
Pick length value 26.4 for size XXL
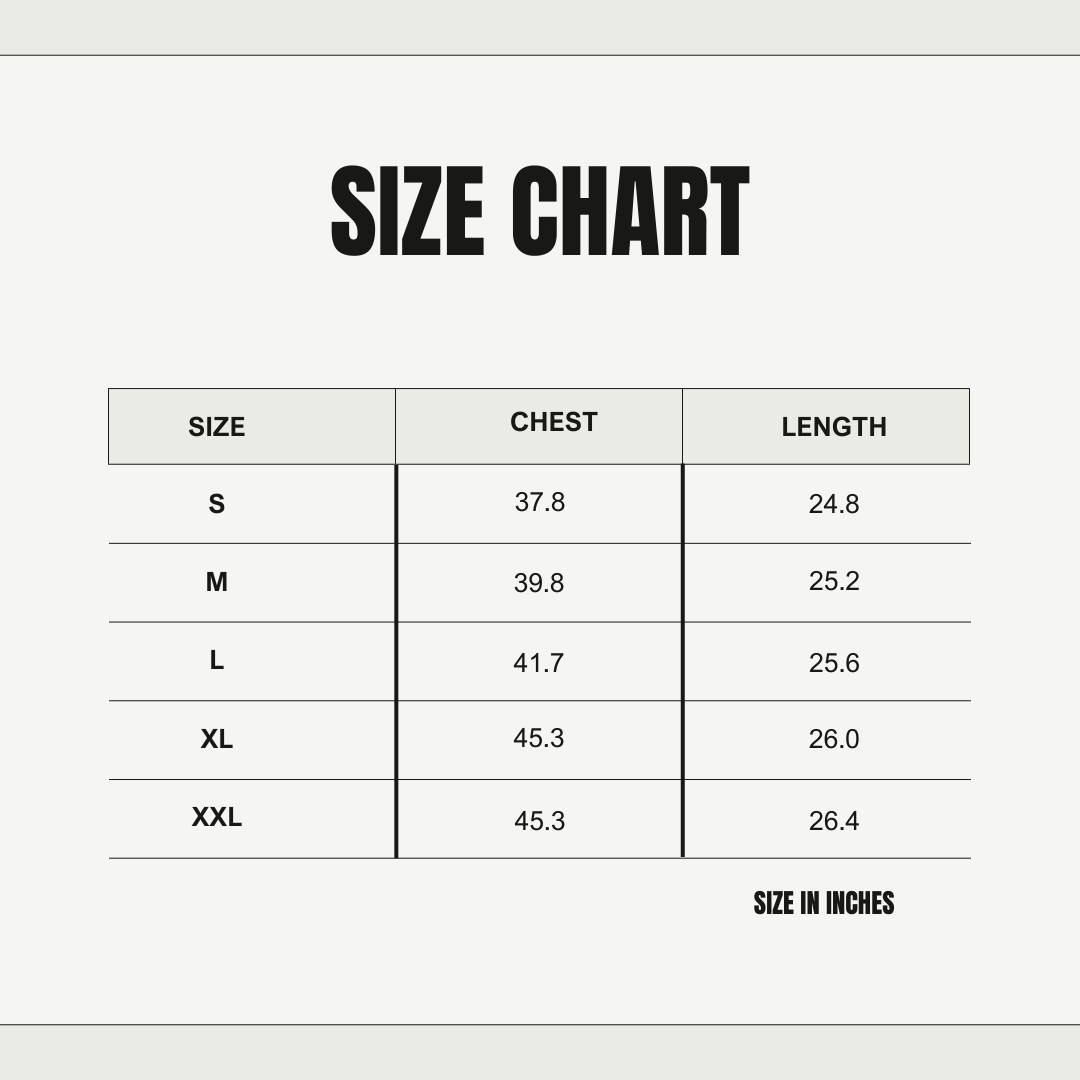(x=834, y=821)
